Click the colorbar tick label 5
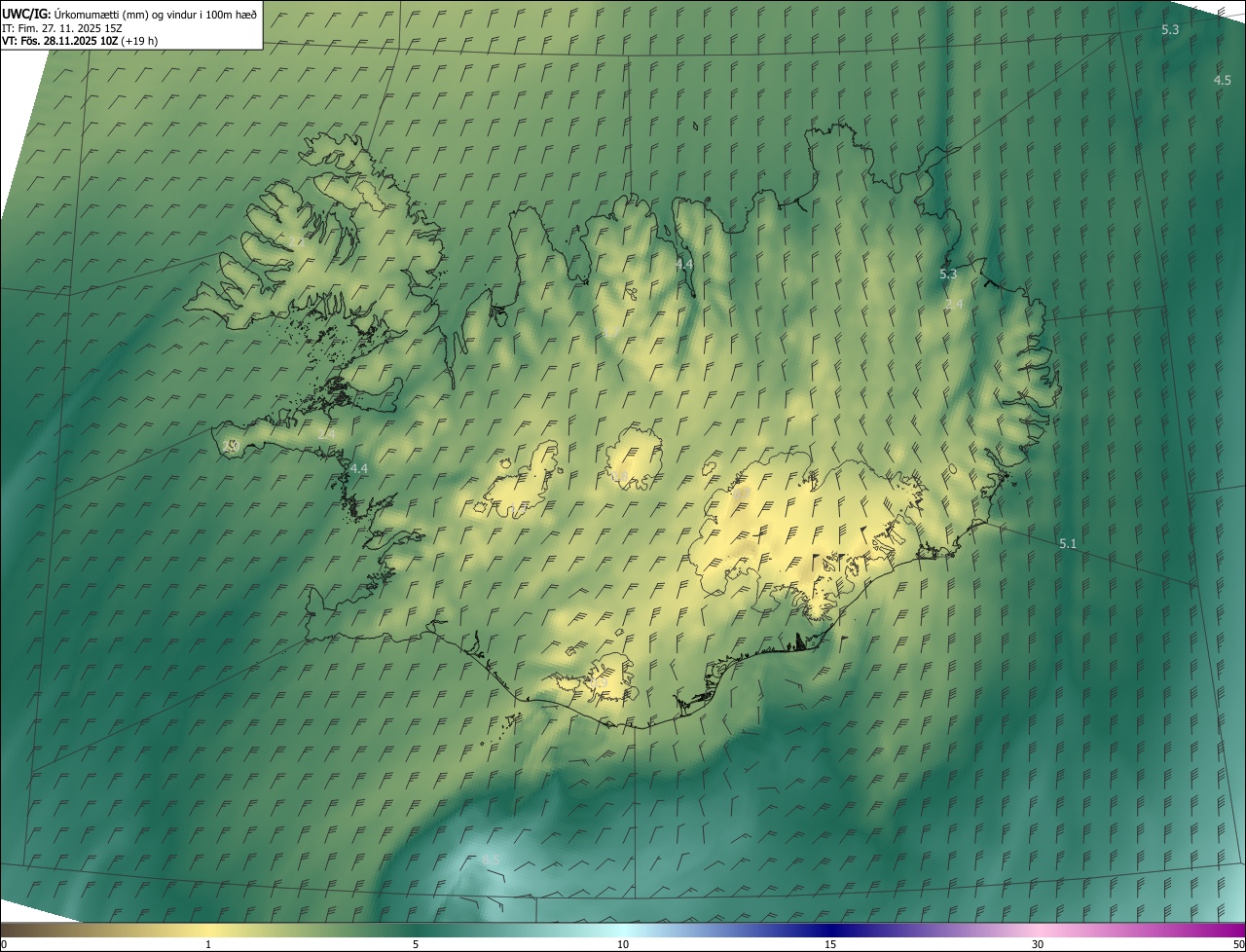 click(x=416, y=944)
